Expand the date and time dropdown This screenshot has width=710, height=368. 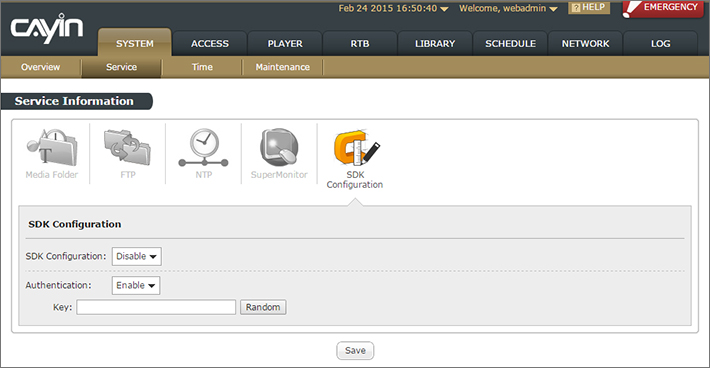tap(393, 8)
